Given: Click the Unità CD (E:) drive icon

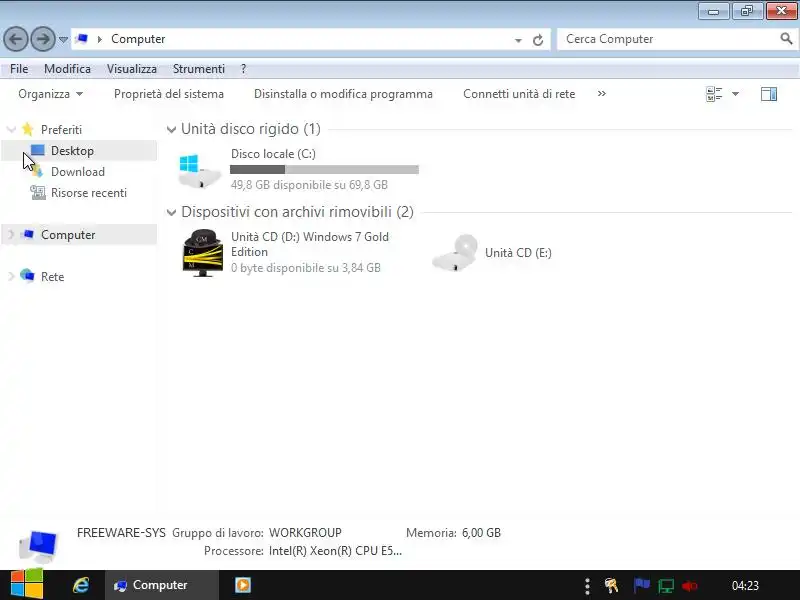Looking at the screenshot, I should point(455,253).
